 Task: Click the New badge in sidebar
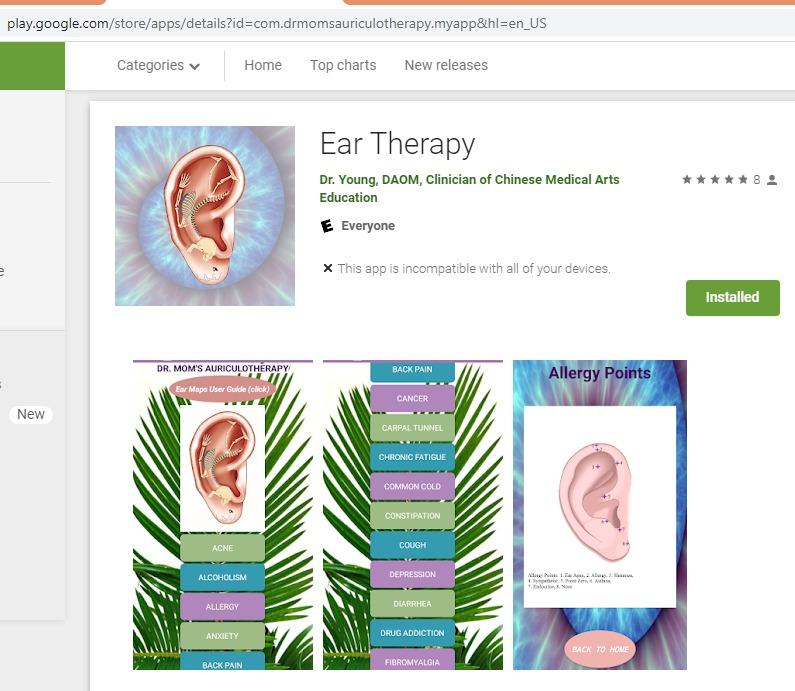pos(31,414)
